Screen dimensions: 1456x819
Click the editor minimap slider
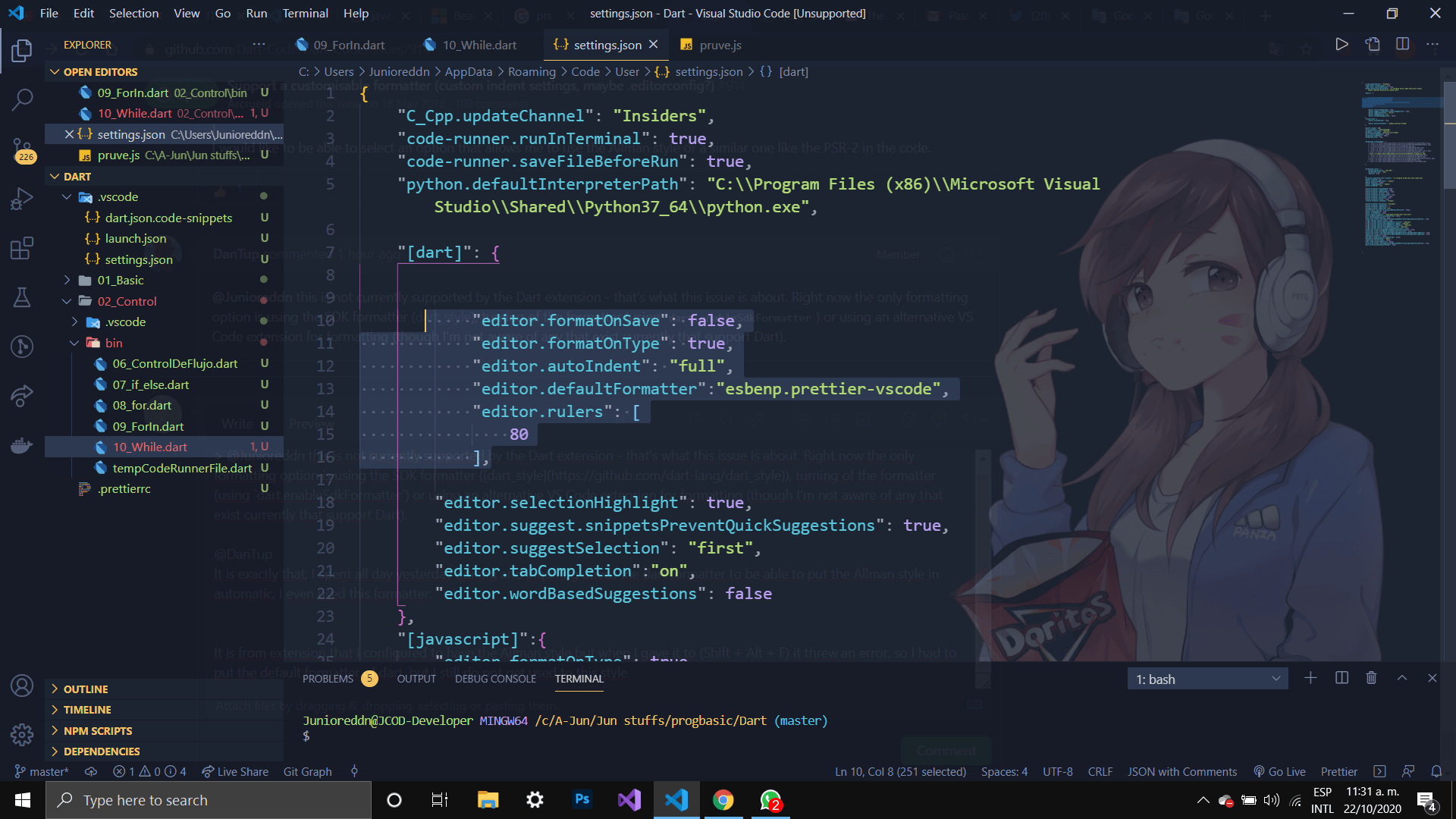(x=1401, y=102)
